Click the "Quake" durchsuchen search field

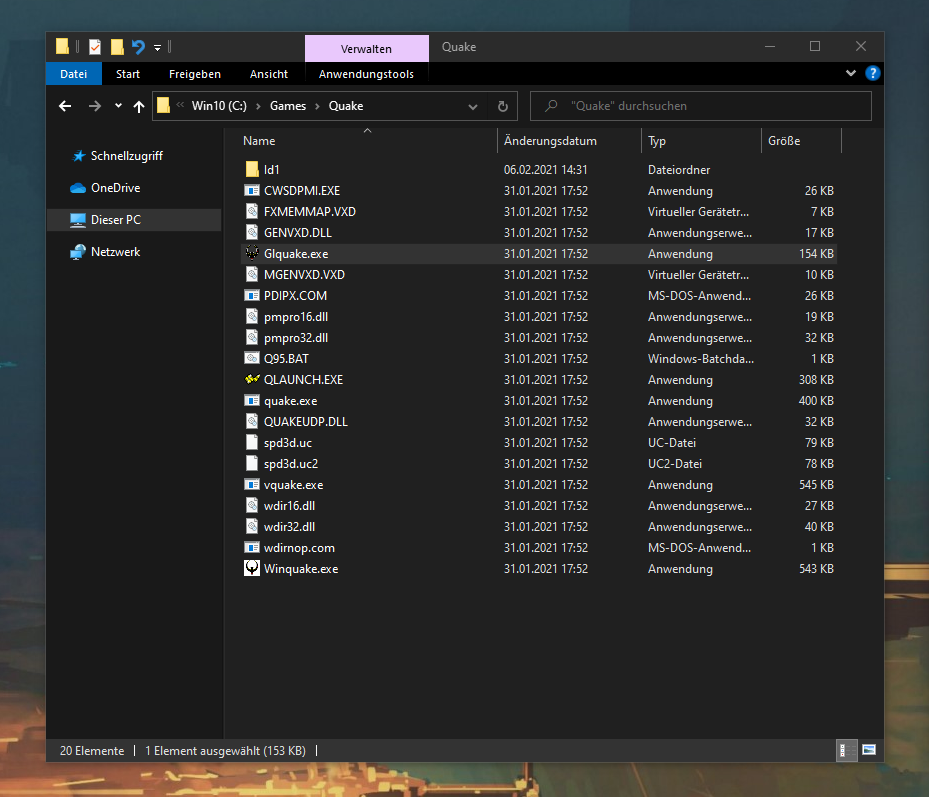pos(700,106)
